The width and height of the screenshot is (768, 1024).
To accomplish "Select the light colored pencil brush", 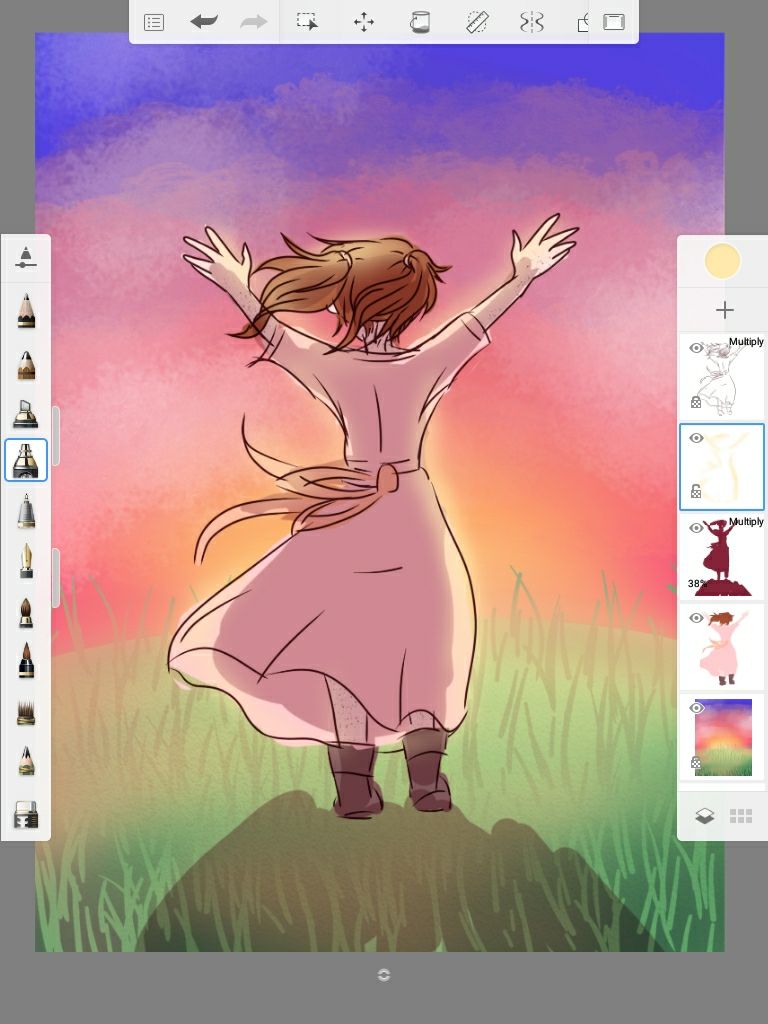I will (26, 760).
